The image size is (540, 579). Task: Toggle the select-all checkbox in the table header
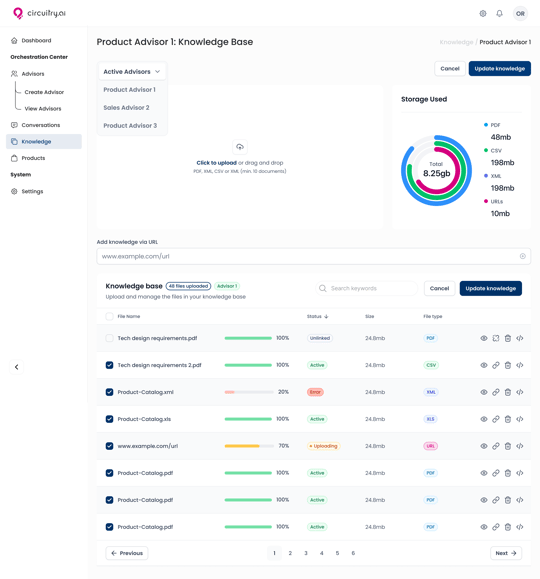coord(109,316)
